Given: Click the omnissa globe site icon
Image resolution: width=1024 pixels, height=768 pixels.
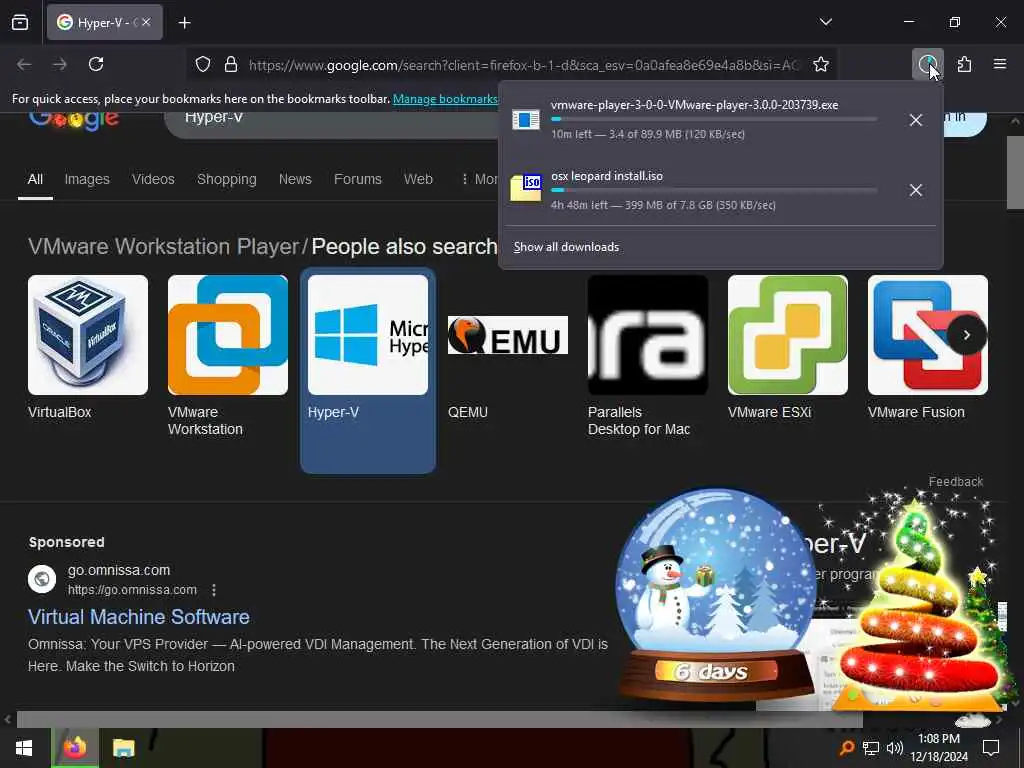Looking at the screenshot, I should pyautogui.click(x=42, y=579).
